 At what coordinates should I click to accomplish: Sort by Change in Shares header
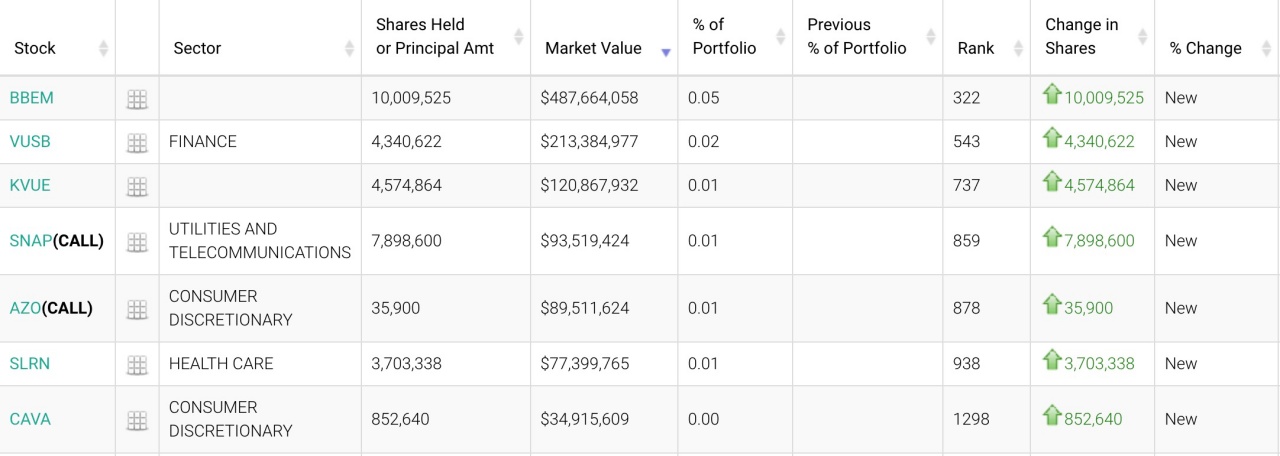click(x=1082, y=37)
